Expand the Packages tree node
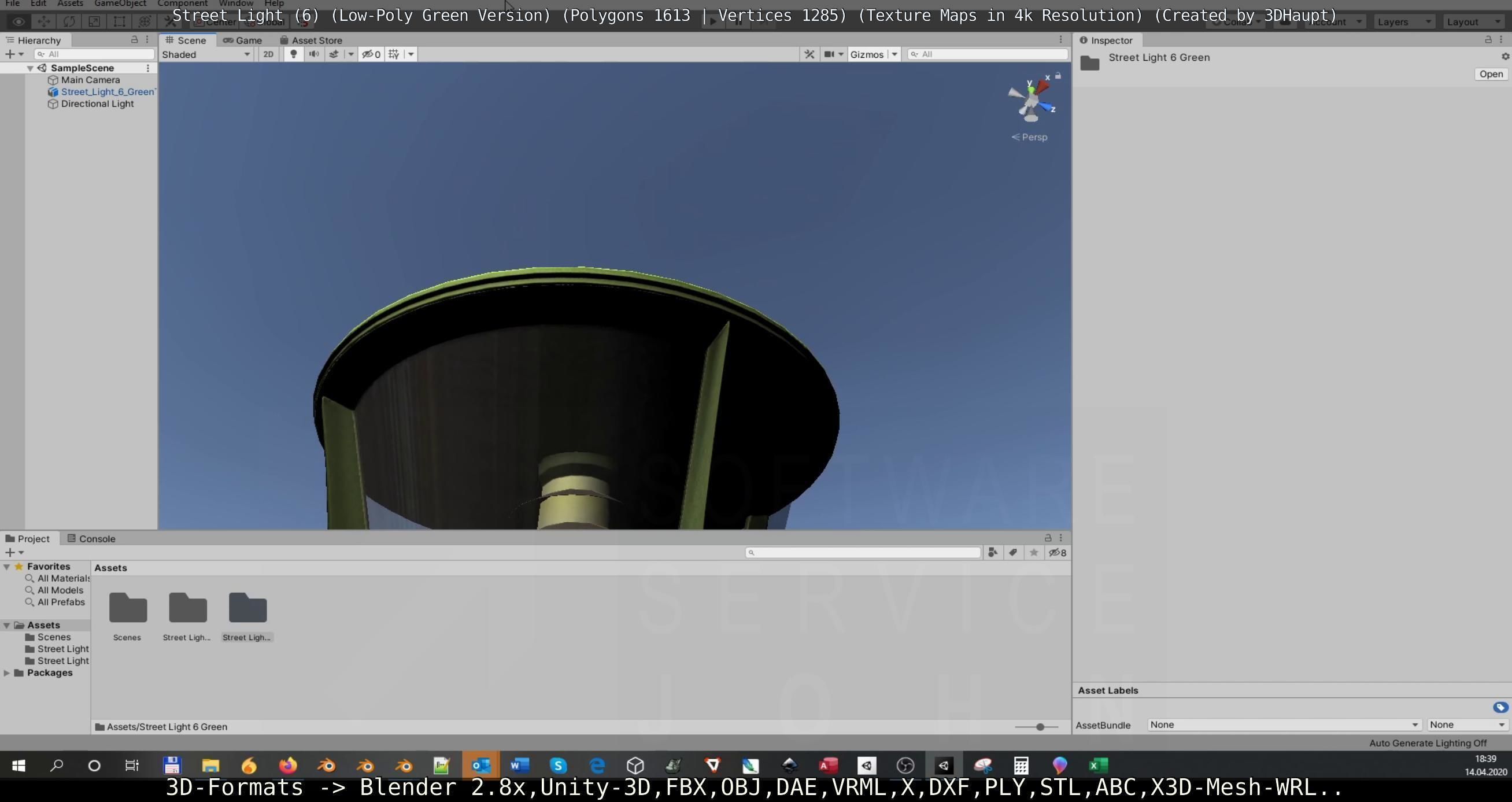1512x802 pixels. [7, 673]
